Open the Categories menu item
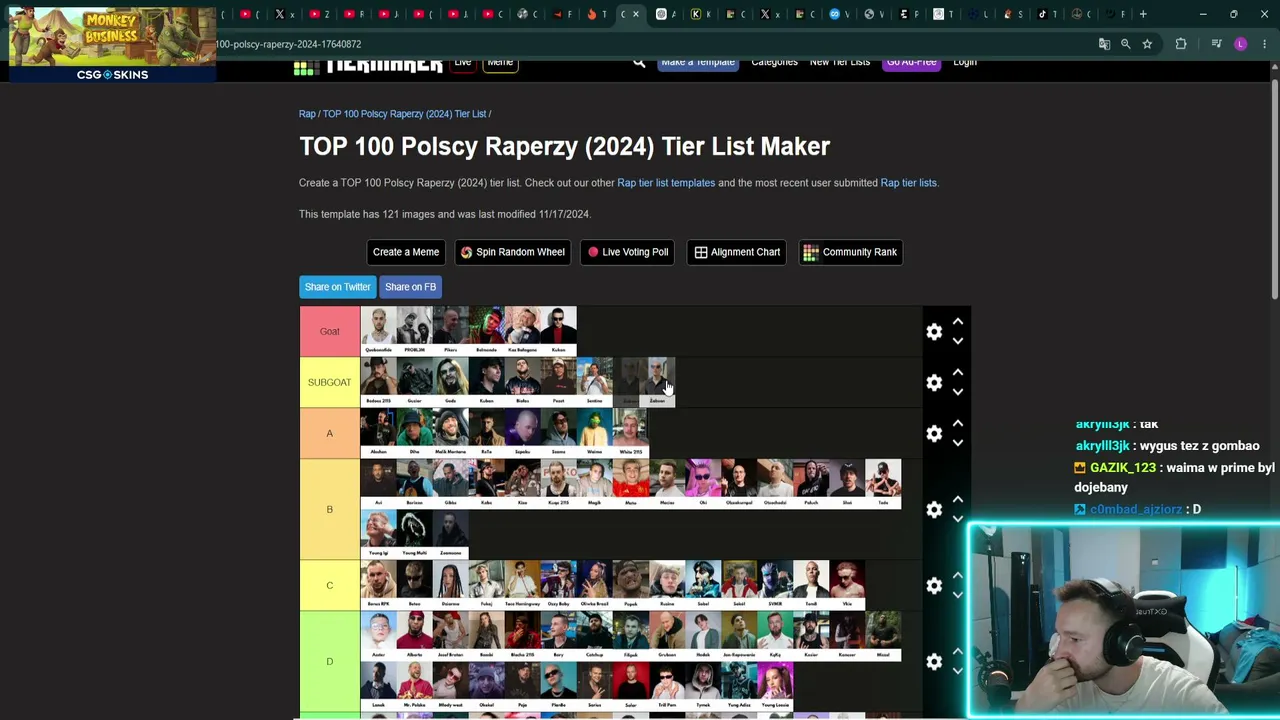The height and width of the screenshot is (720, 1280). tap(774, 63)
